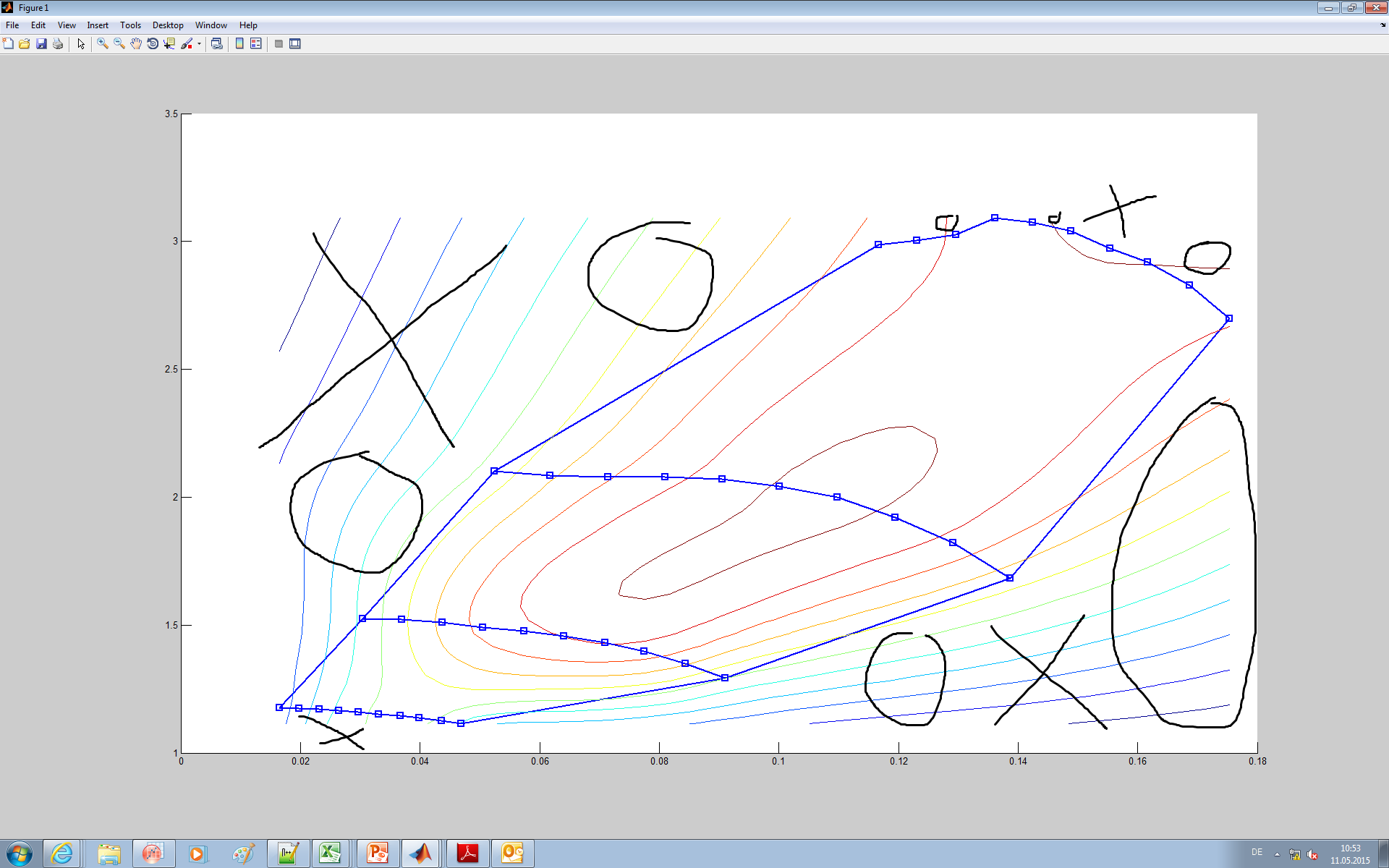Toggle the Brush data tool

pos(187,44)
